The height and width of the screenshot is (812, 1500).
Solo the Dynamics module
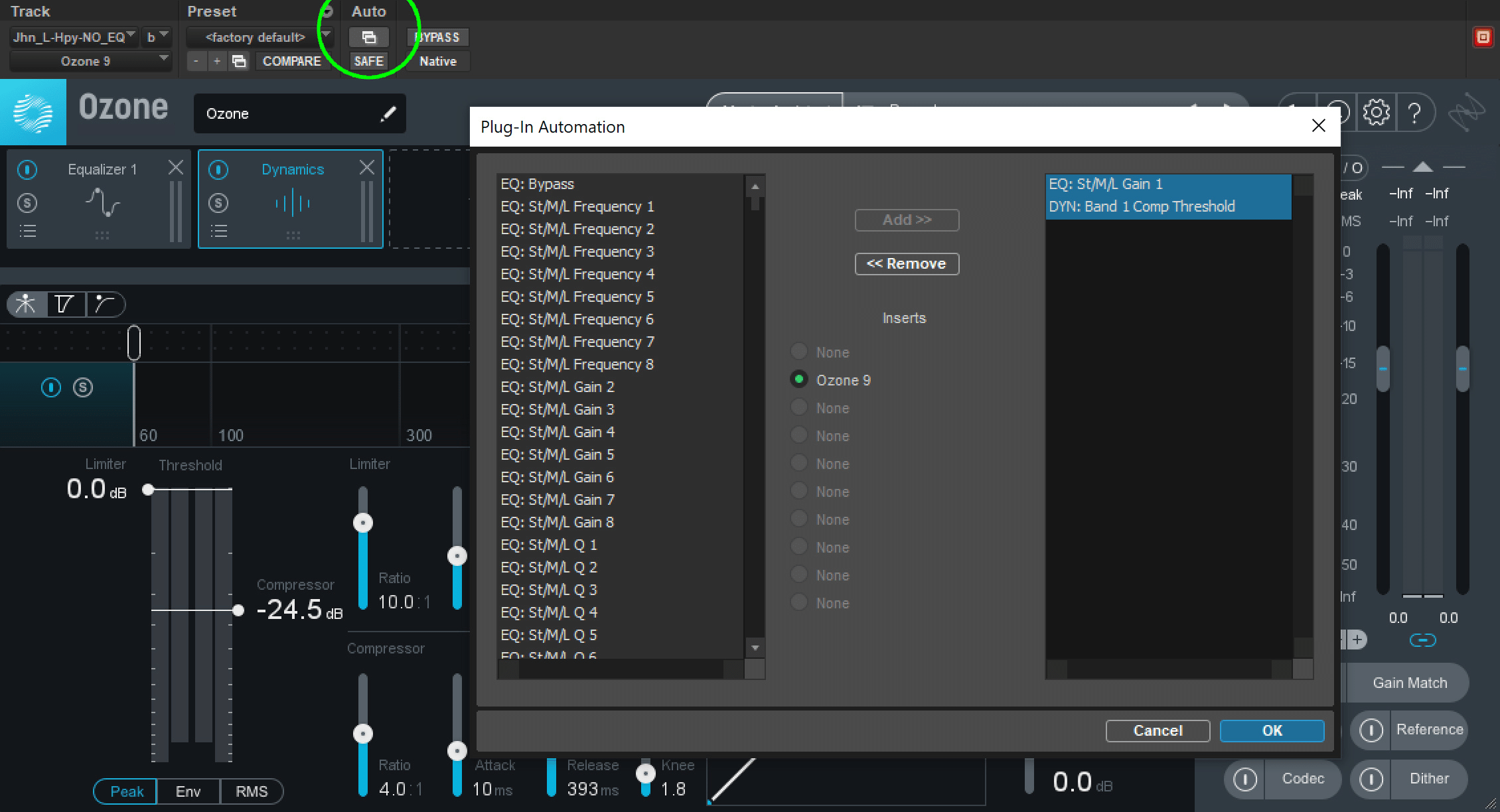pos(218,203)
